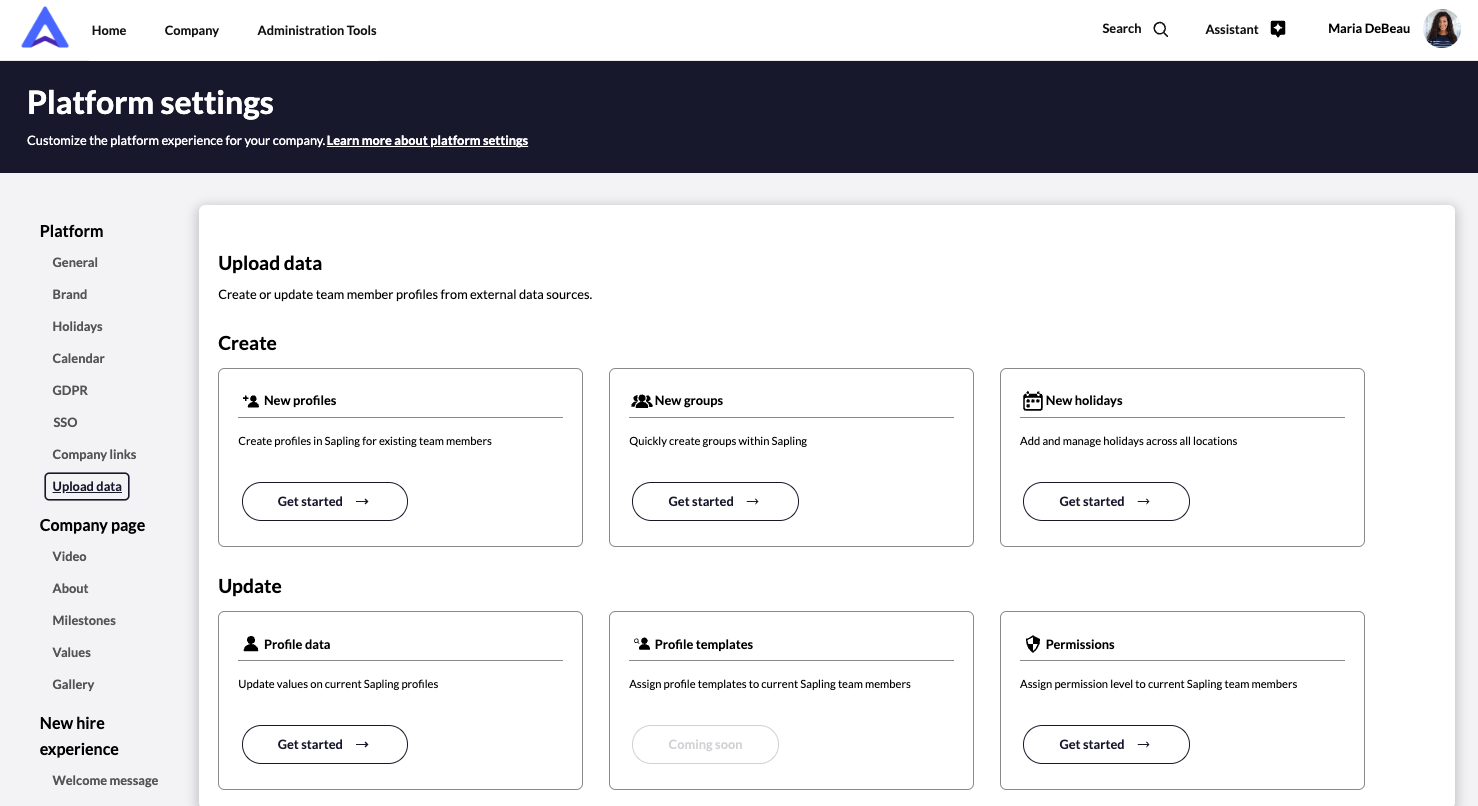
Task: Click the New groups people icon
Action: [641, 401]
